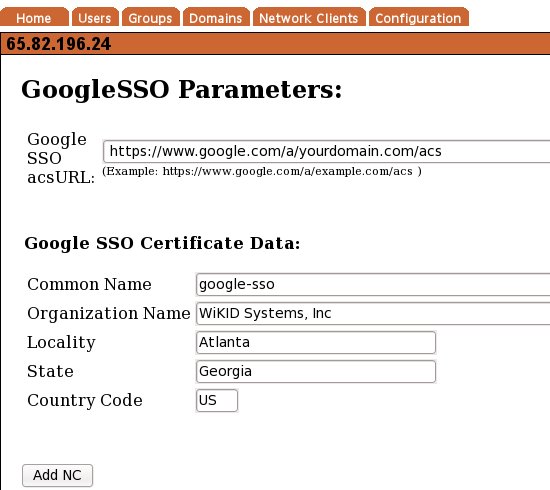Click the Add NC button

[x=58, y=475]
